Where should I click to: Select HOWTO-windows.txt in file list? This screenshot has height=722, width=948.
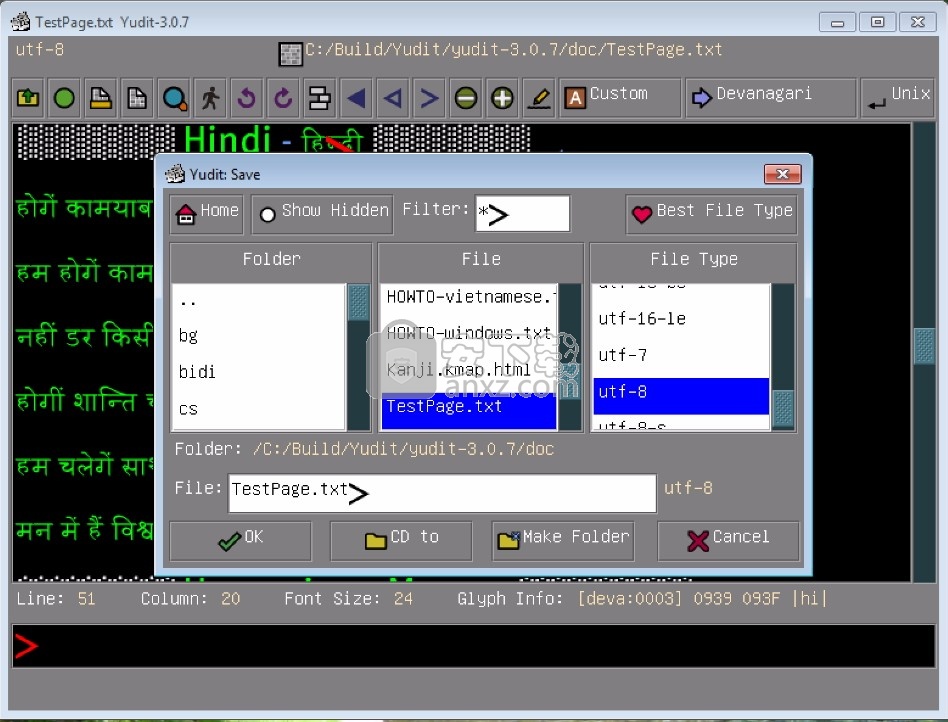[469, 333]
